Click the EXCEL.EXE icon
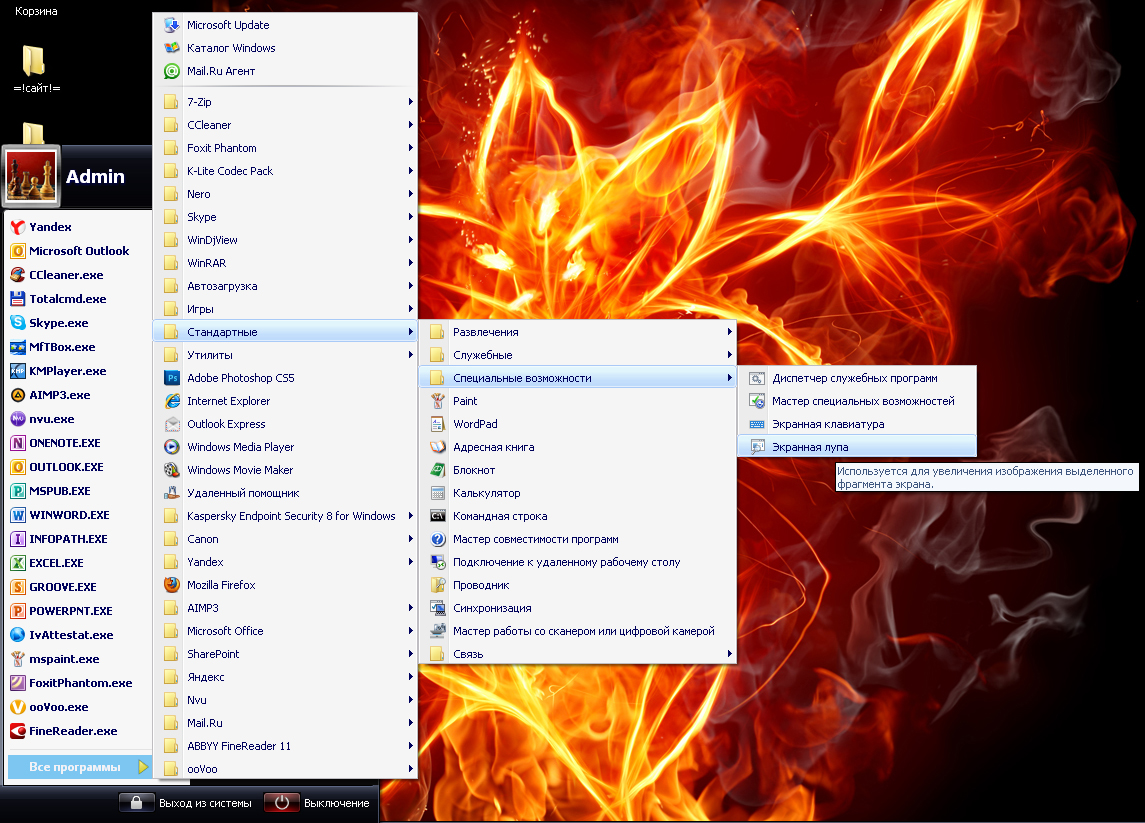 [x=18, y=563]
